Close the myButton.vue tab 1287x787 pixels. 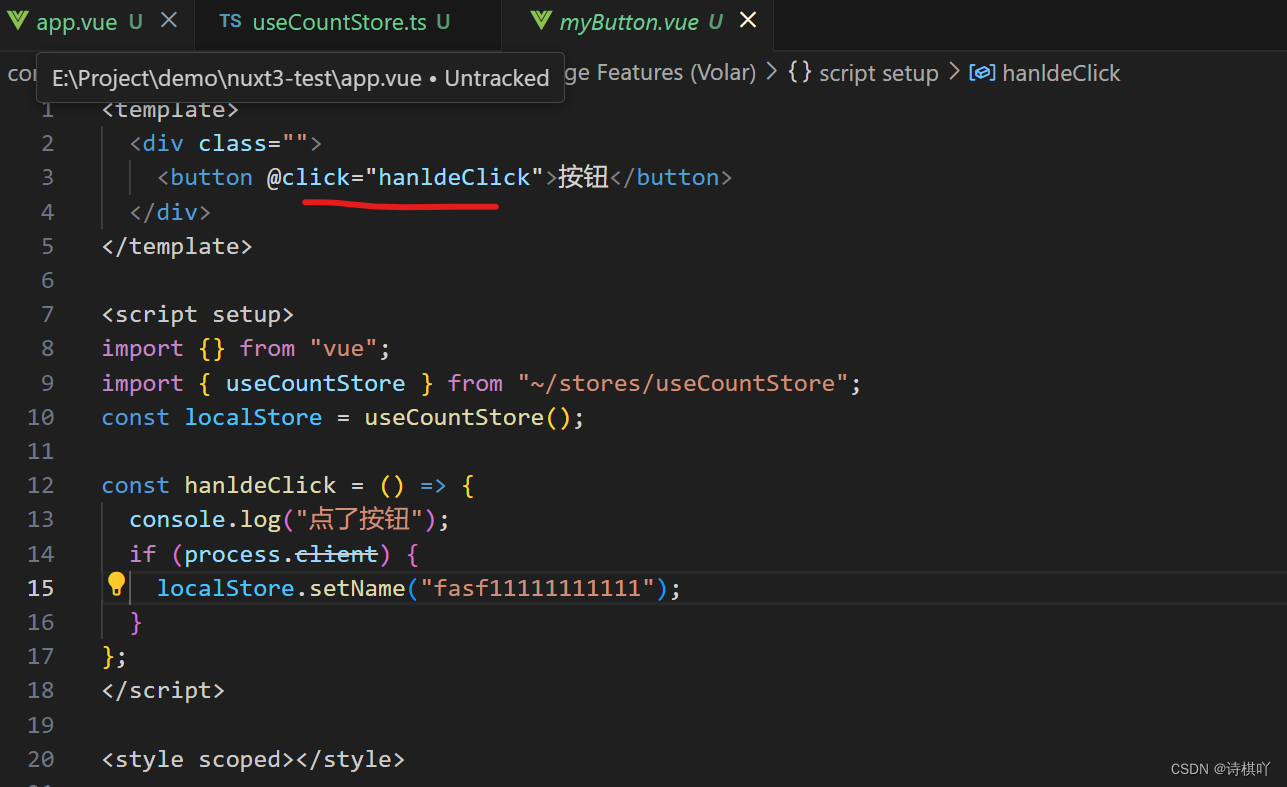[x=748, y=20]
